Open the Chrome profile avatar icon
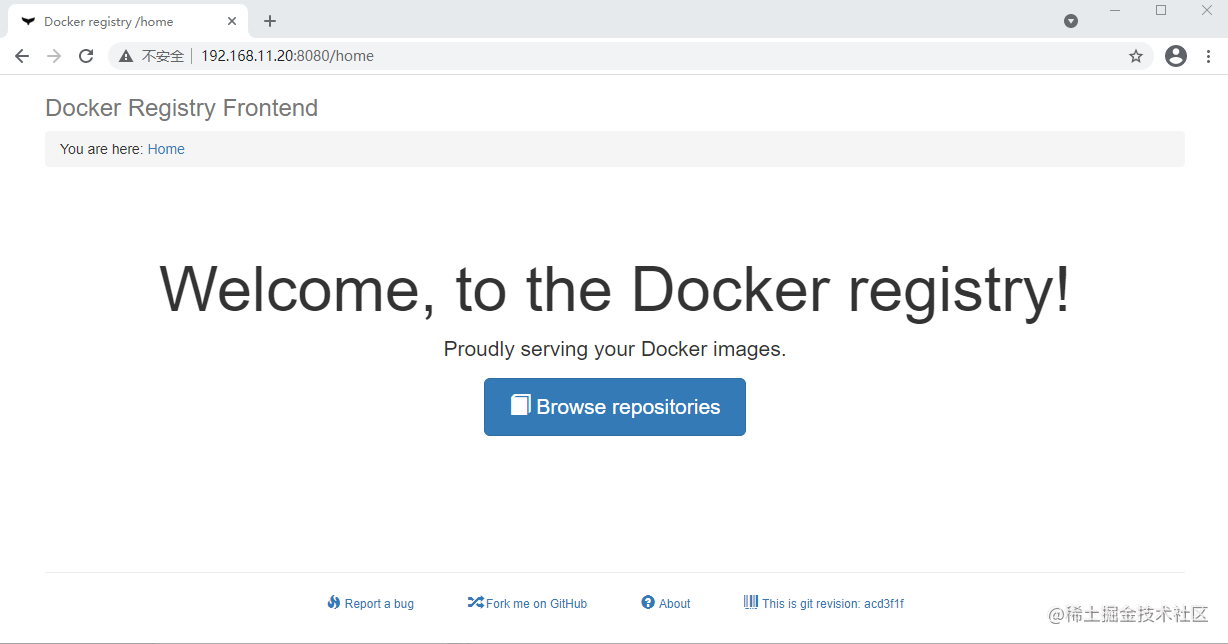Image resolution: width=1228 pixels, height=644 pixels. click(x=1175, y=56)
